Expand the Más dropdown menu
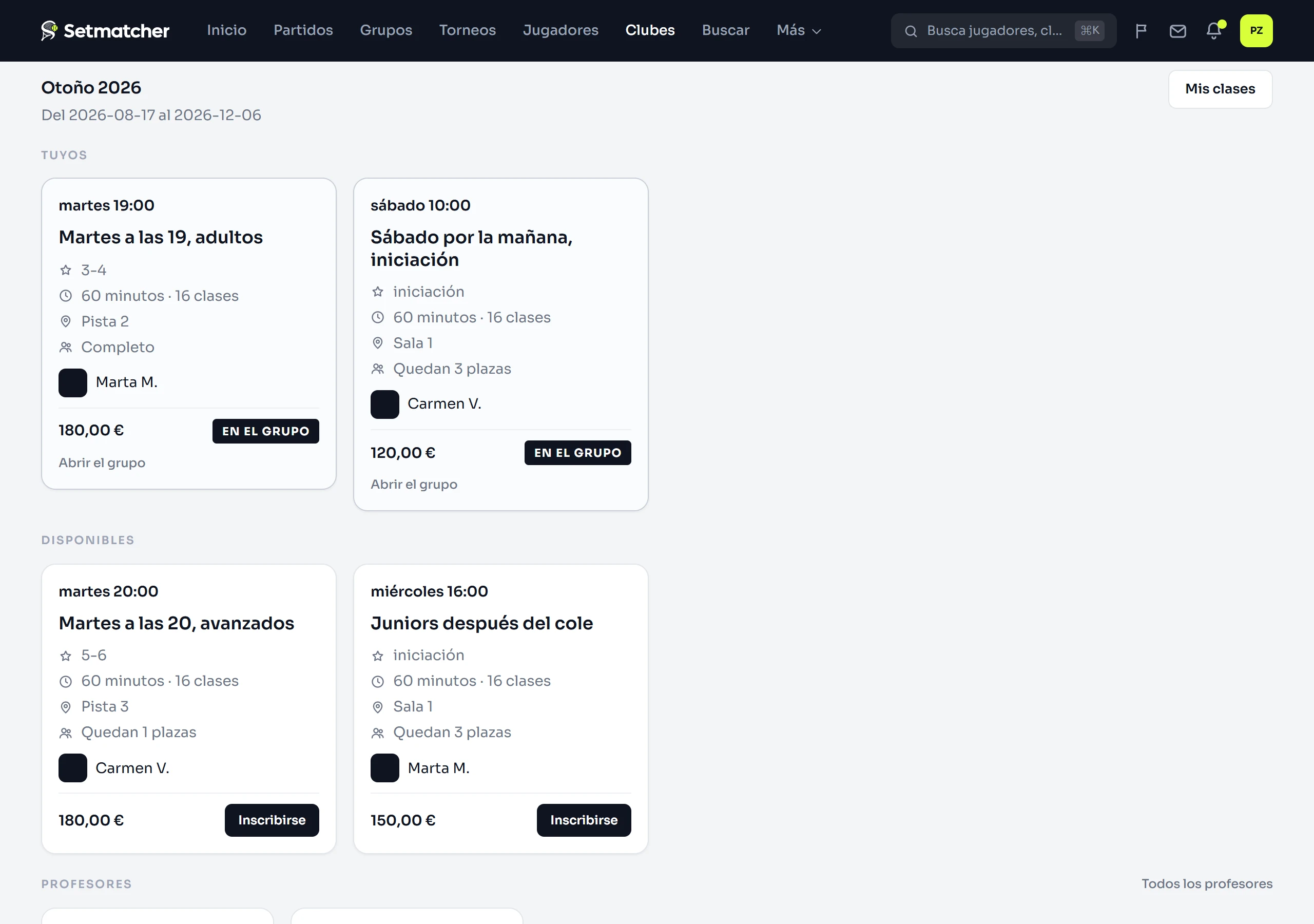Viewport: 1314px width, 924px height. 799,30
